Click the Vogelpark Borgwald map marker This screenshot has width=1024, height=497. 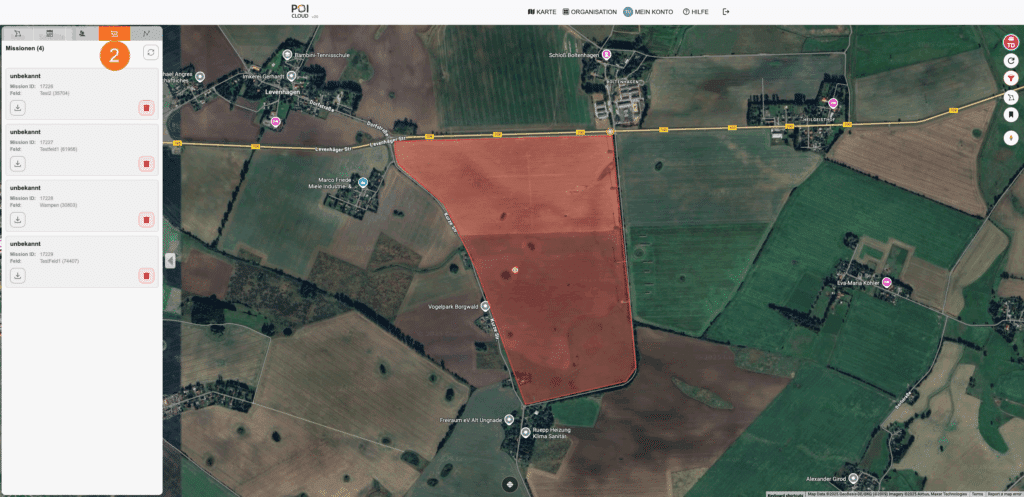pos(485,306)
